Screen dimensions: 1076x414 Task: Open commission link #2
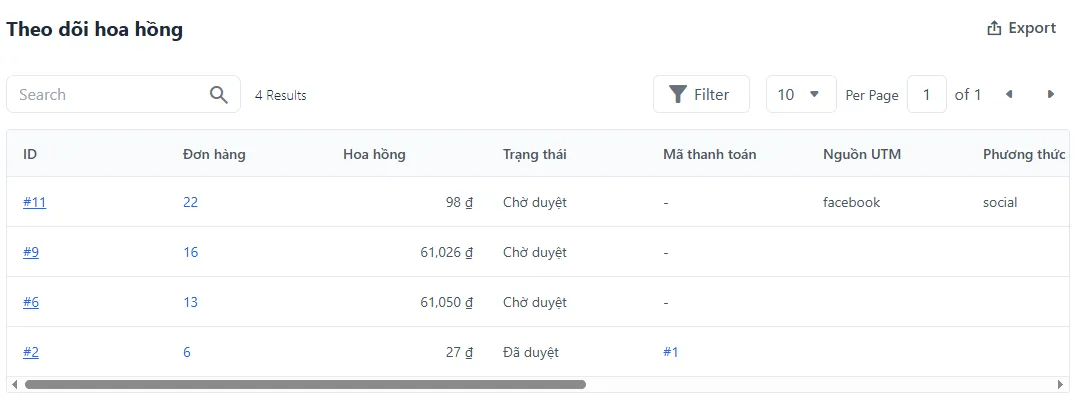point(31,352)
